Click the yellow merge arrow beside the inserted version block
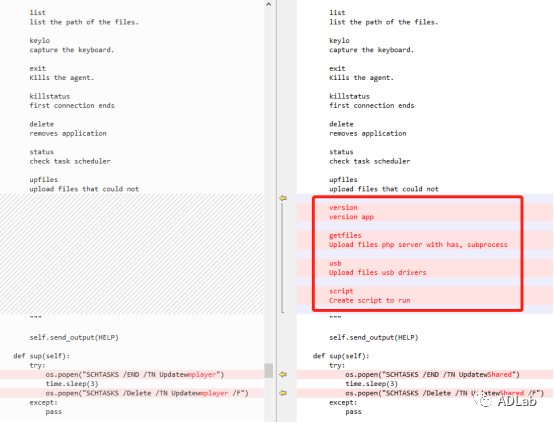This screenshot has width=554, height=423. pyautogui.click(x=283, y=198)
